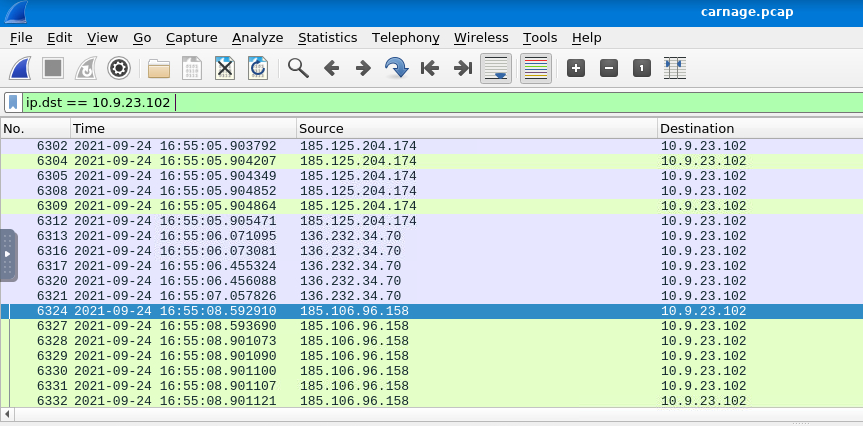Image resolution: width=863 pixels, height=426 pixels.
Task: Go forward in packet history arrow
Action: (x=363, y=68)
